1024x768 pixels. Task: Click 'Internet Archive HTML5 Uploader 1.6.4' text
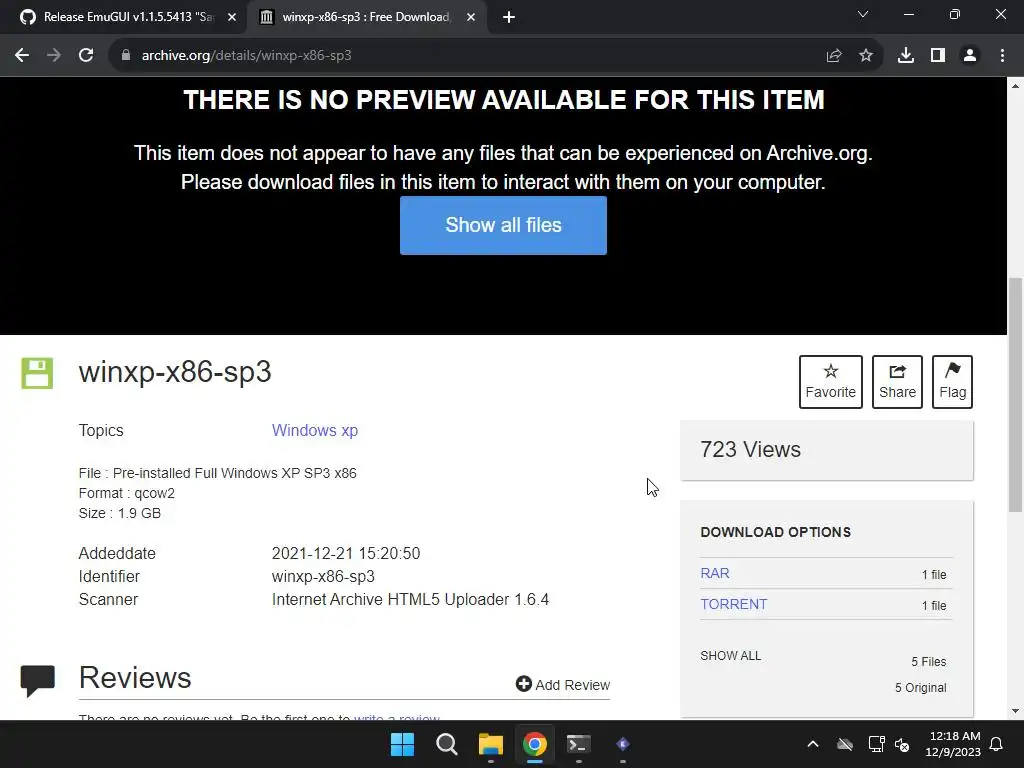click(x=410, y=600)
